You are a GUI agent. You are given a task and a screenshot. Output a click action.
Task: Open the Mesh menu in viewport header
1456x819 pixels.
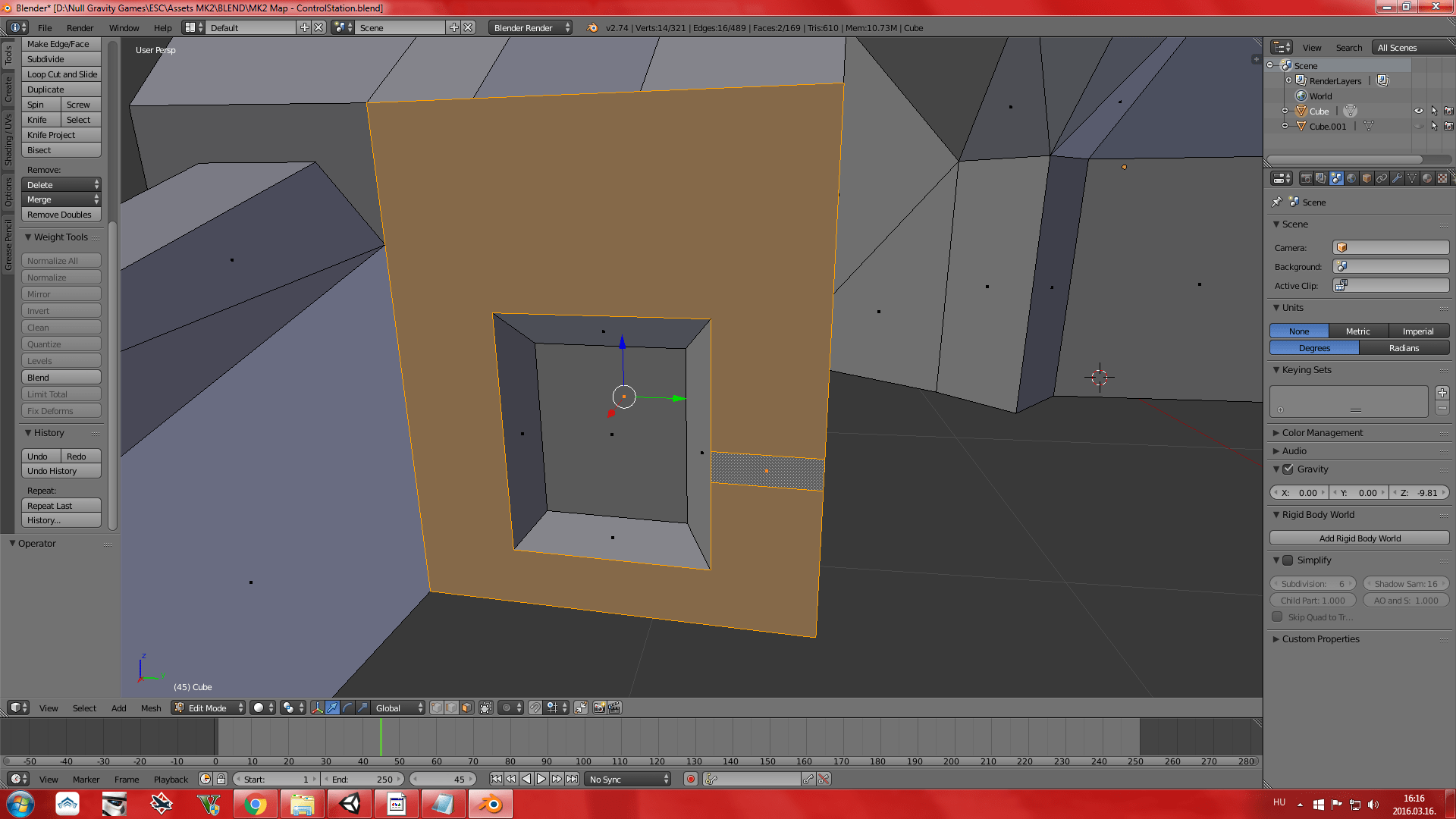click(x=151, y=708)
